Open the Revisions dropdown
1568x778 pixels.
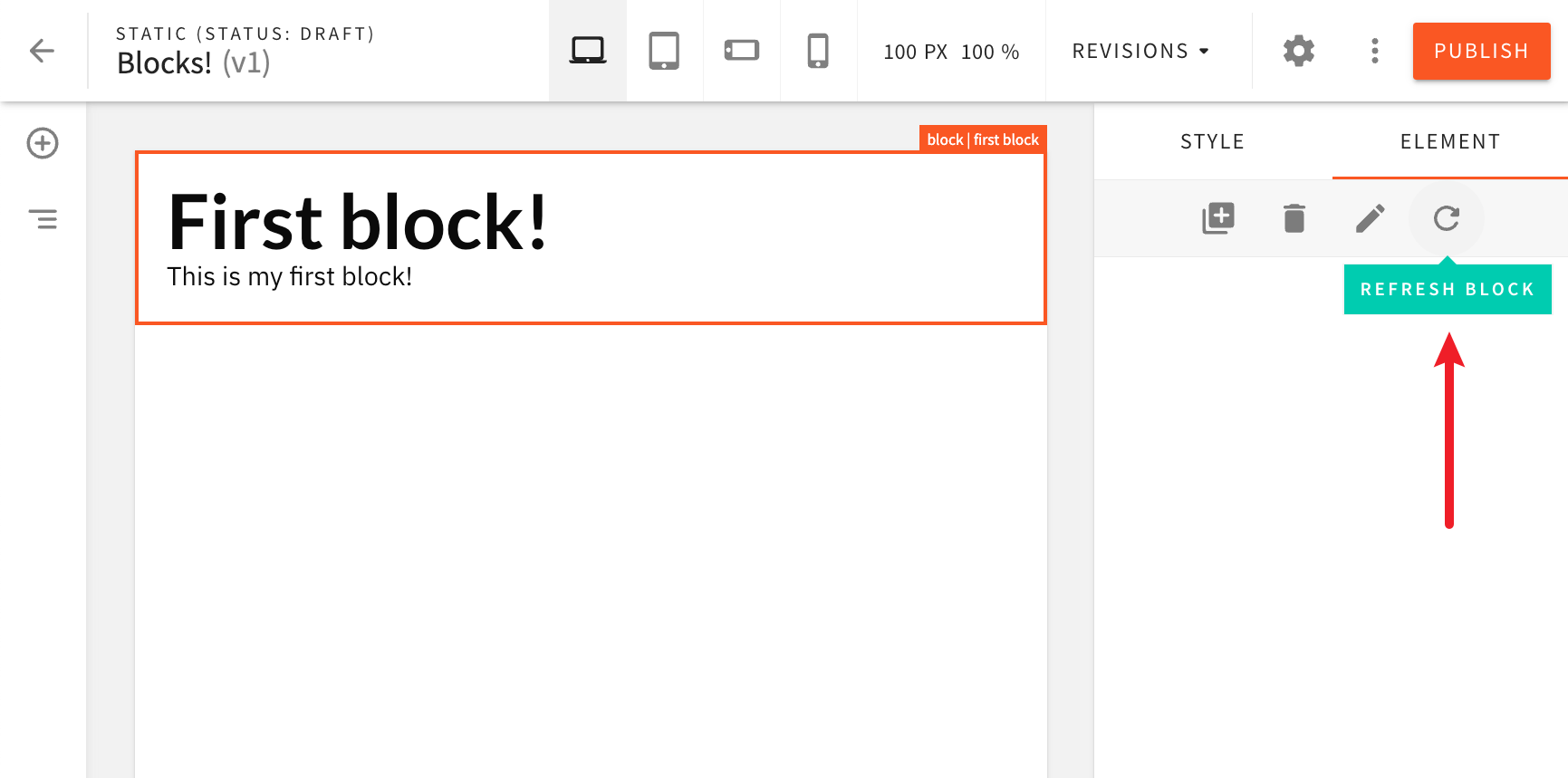[1140, 52]
